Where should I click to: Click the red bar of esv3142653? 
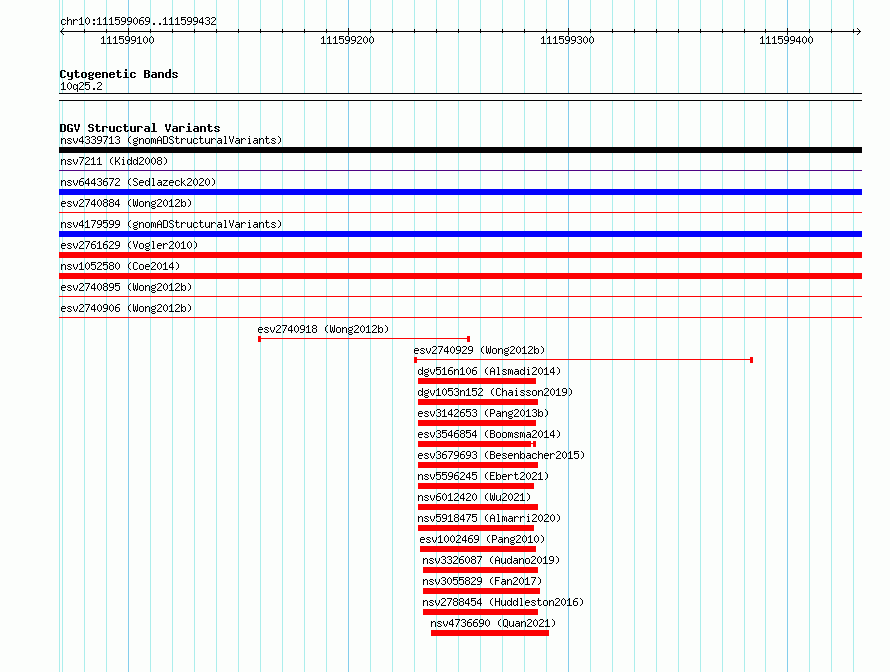(477, 423)
